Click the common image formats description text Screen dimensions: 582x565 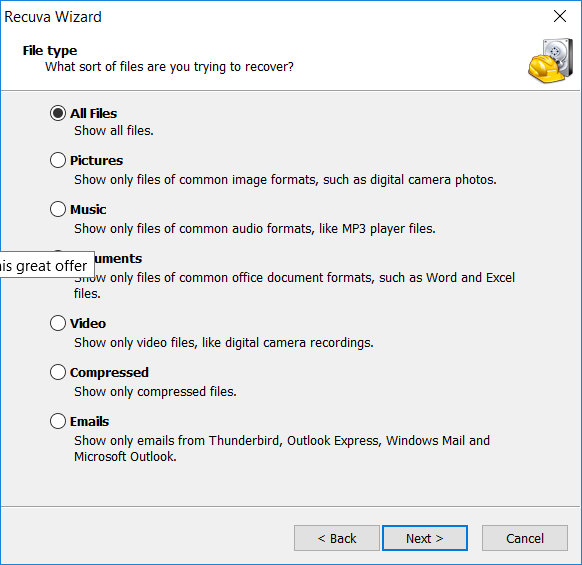pyautogui.click(x=285, y=180)
